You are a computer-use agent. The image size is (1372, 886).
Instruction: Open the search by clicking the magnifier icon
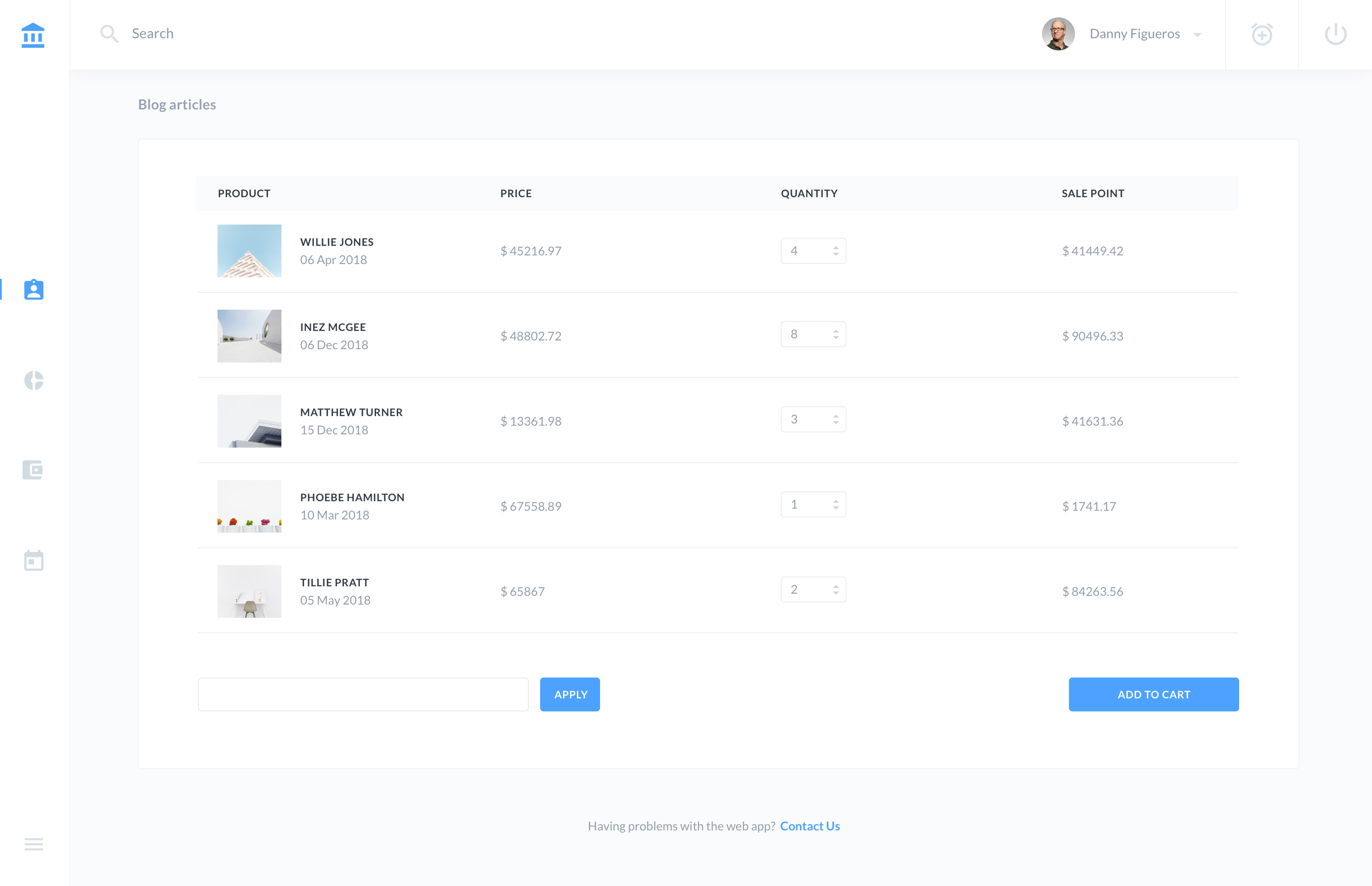pyautogui.click(x=109, y=34)
